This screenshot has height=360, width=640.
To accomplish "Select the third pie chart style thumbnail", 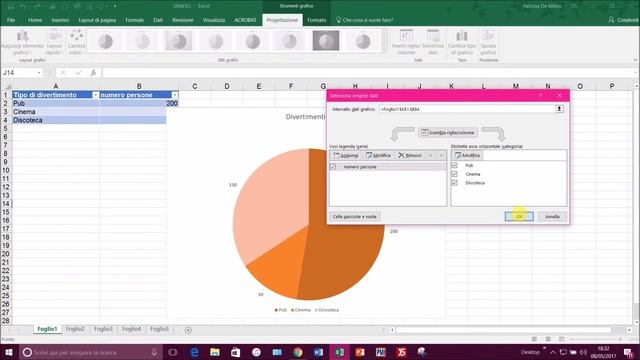I will (x=179, y=41).
